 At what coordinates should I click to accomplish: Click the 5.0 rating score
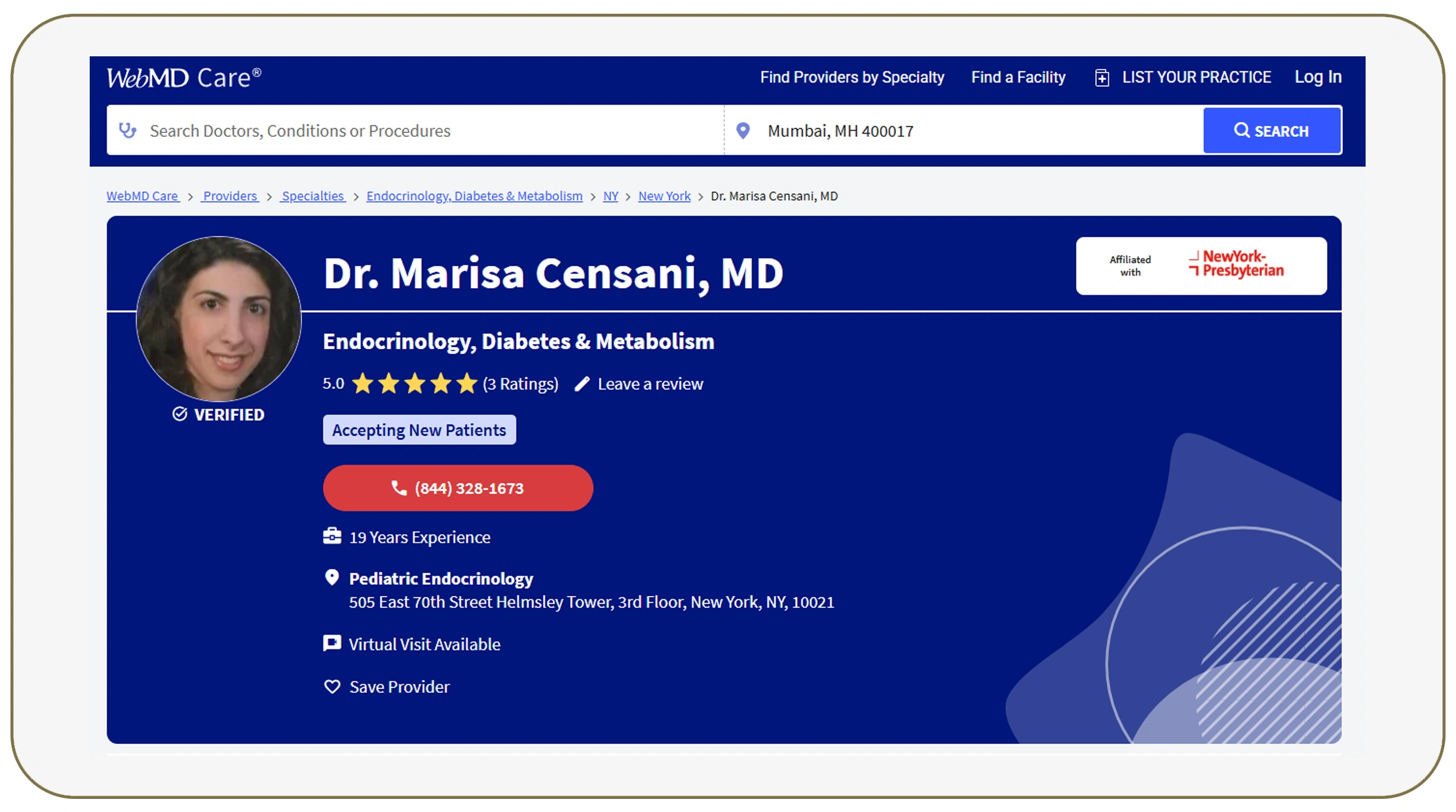point(333,383)
